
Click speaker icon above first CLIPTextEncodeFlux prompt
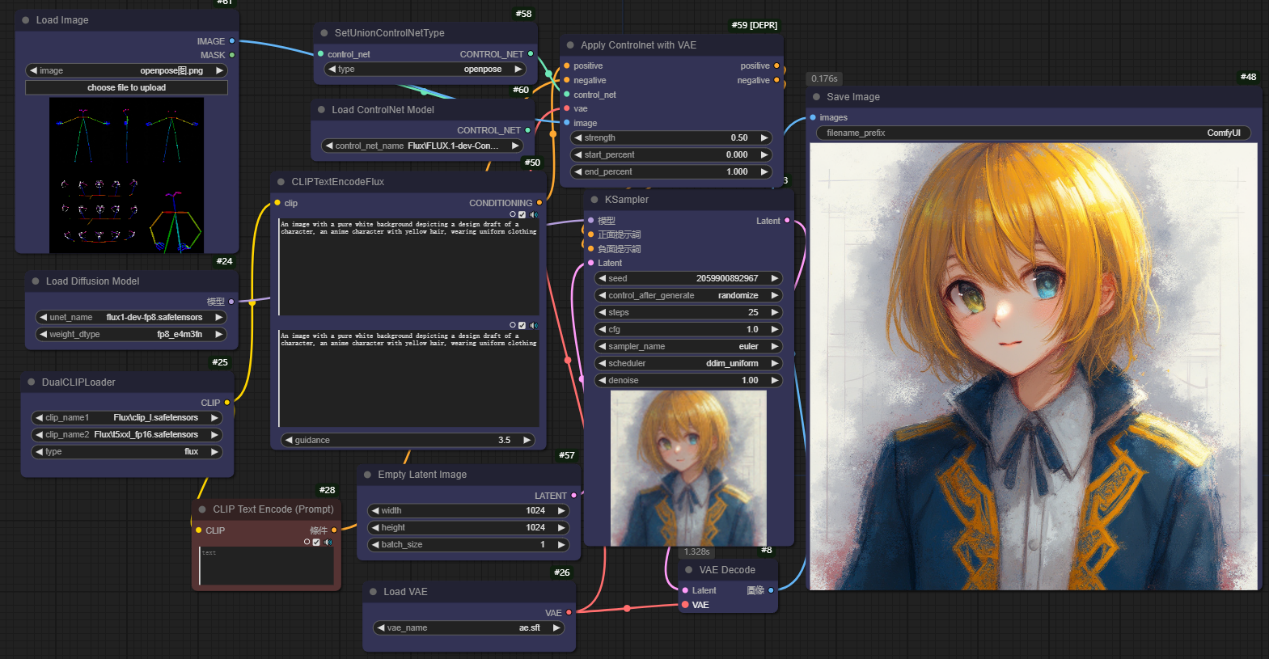coord(533,214)
